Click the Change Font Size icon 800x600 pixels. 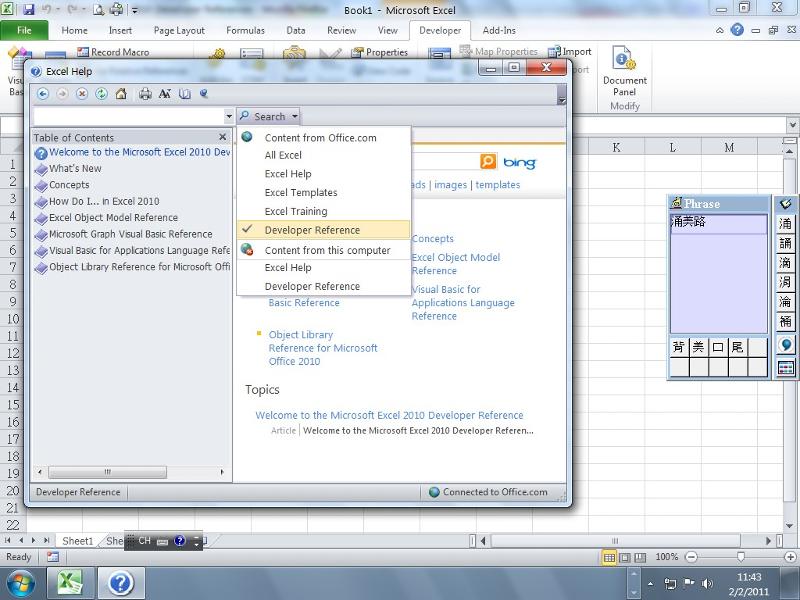point(164,93)
